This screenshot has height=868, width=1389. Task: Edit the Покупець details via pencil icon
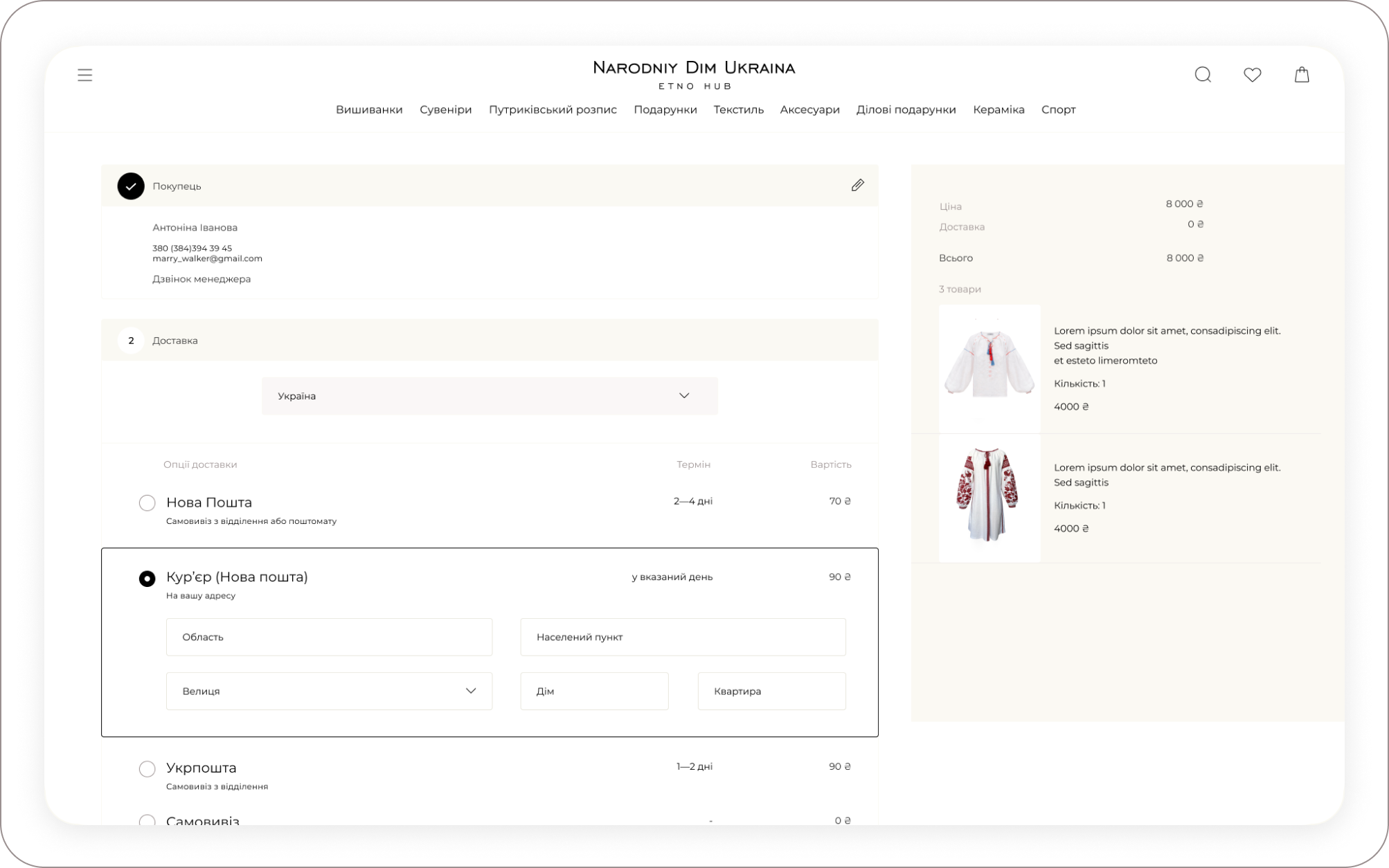857,185
